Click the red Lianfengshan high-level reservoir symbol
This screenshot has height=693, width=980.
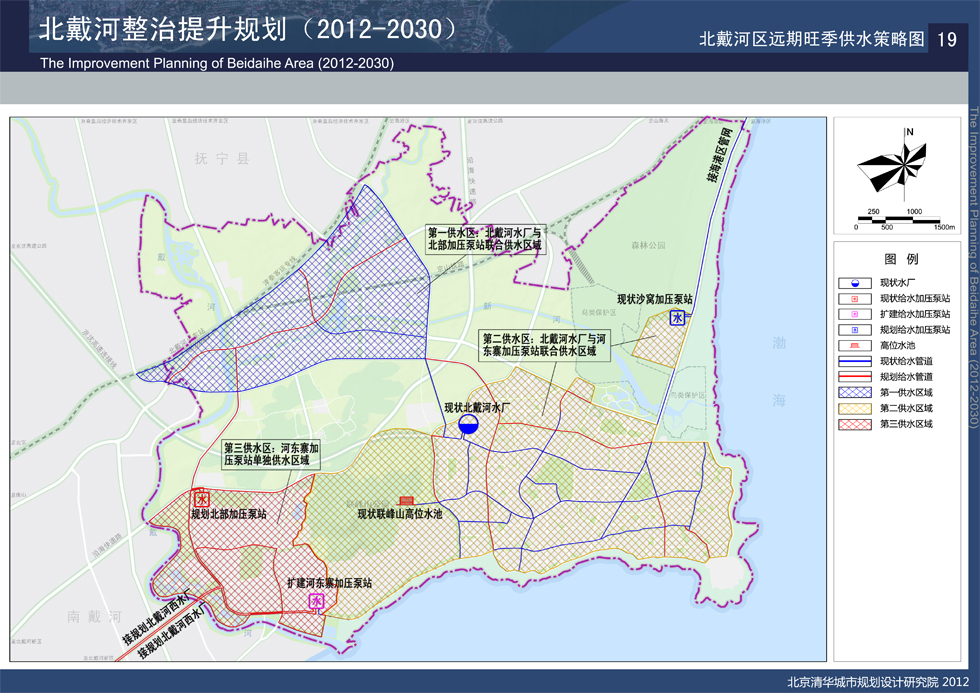406,499
